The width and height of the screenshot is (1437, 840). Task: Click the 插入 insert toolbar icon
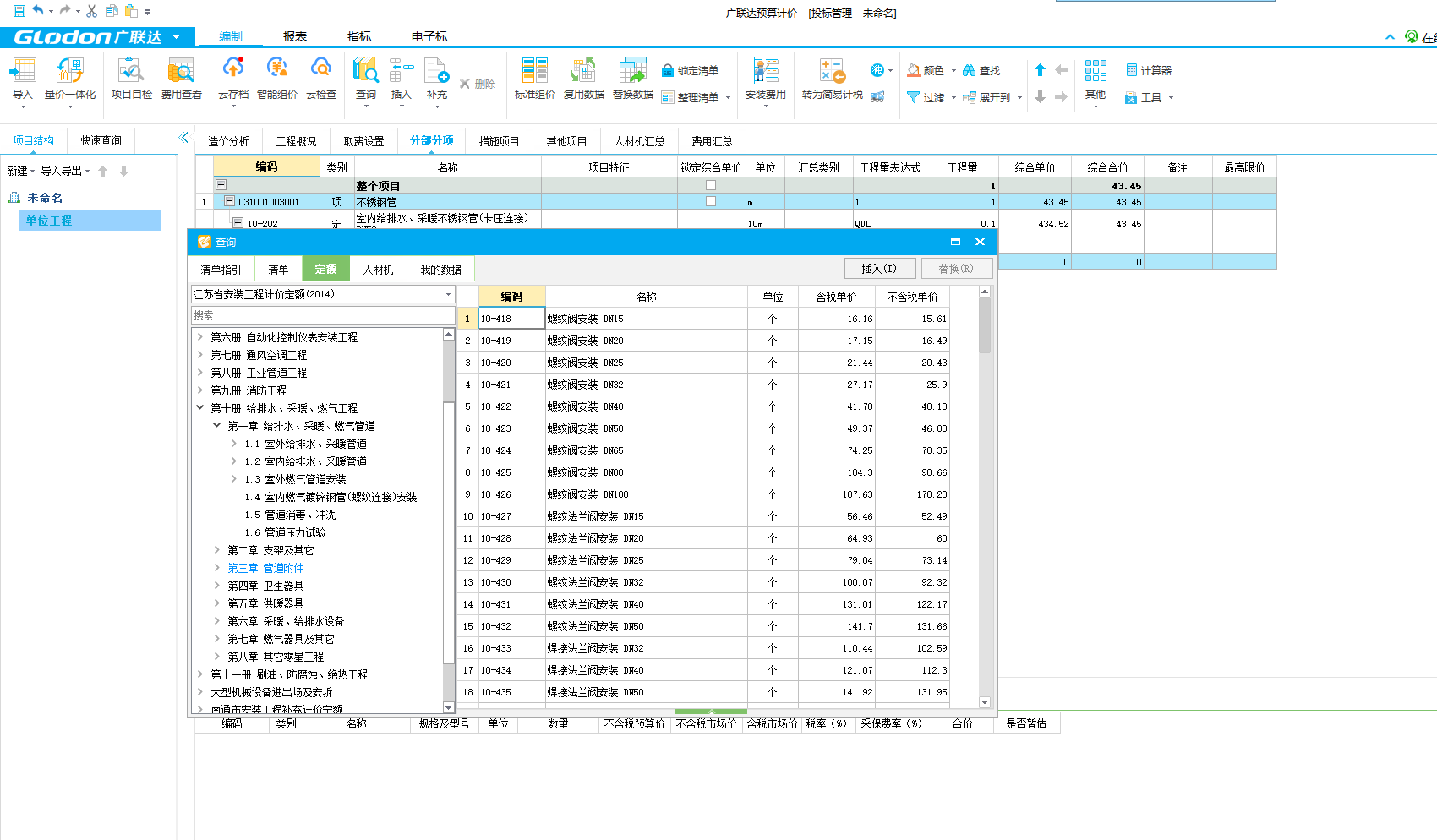(x=401, y=71)
